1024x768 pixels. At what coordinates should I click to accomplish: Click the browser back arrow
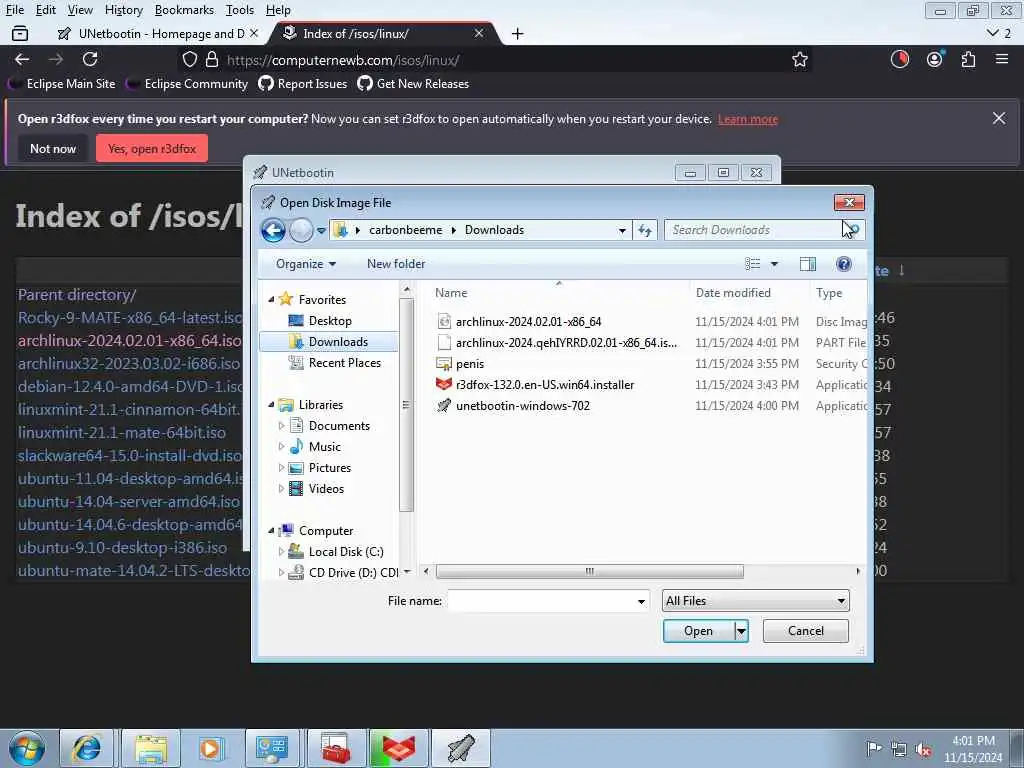pos(22,59)
